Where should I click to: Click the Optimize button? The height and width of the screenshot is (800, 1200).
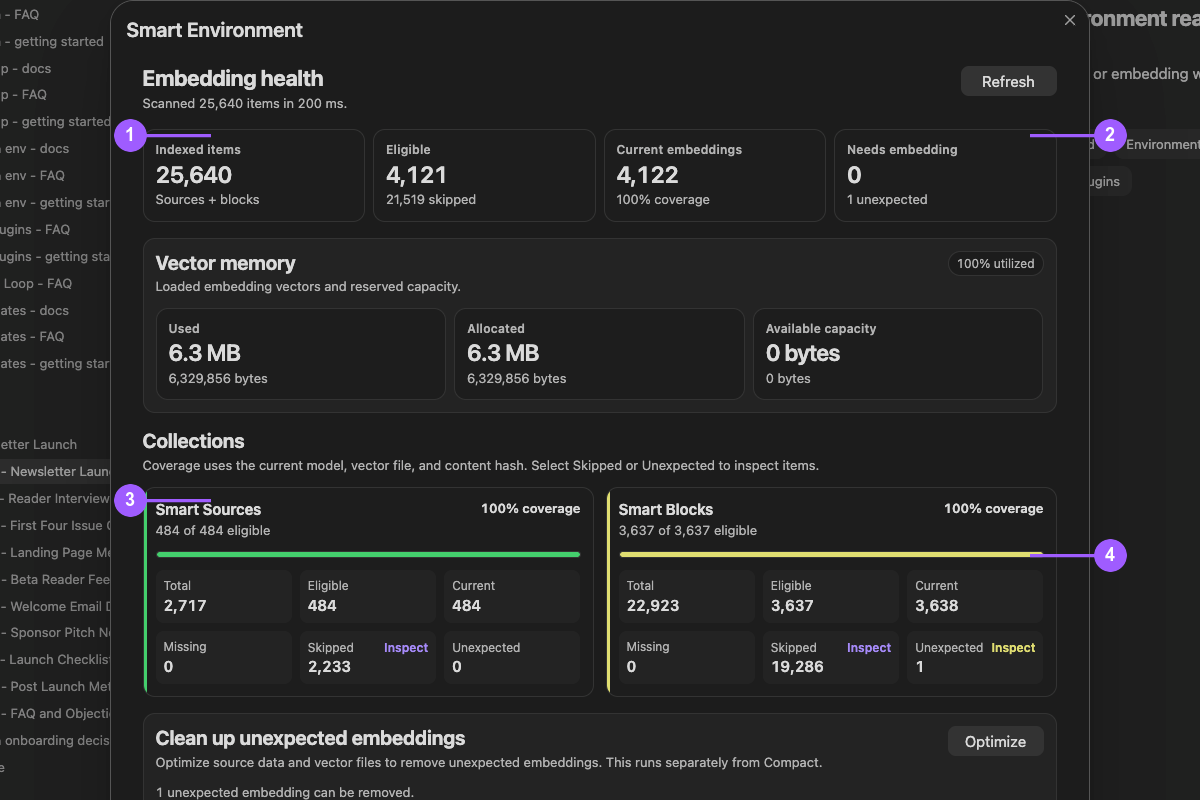[x=995, y=742]
